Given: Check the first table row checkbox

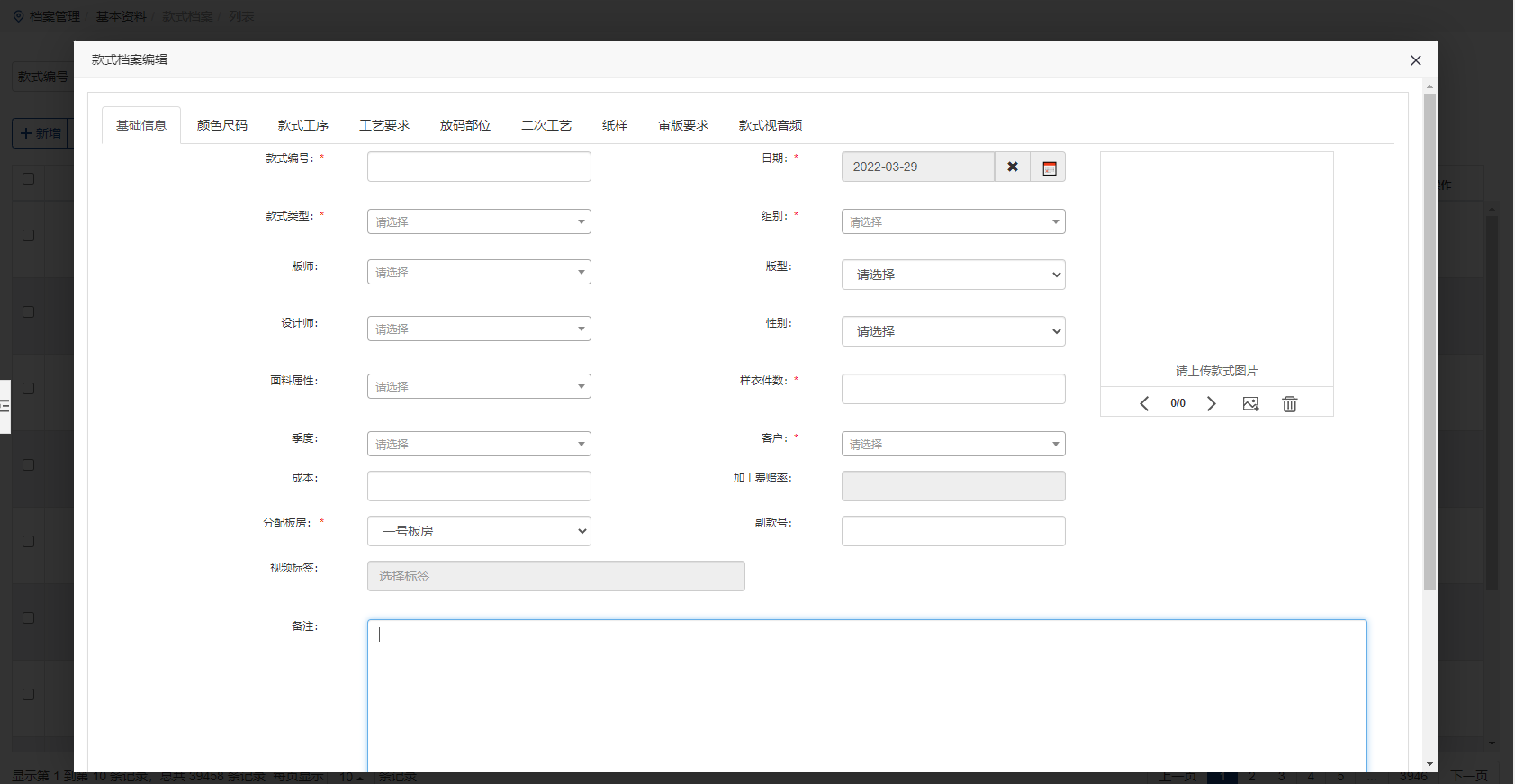Looking at the screenshot, I should (29, 236).
